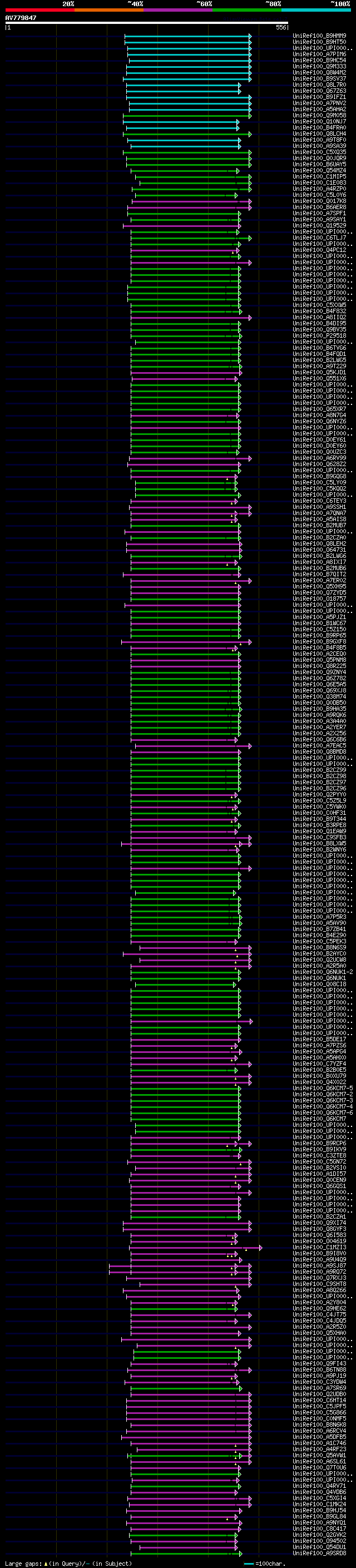Open hit UniRef100_A7PIM6
Image resolution: width=356 pixels, height=1568 pixels.
[319, 54]
